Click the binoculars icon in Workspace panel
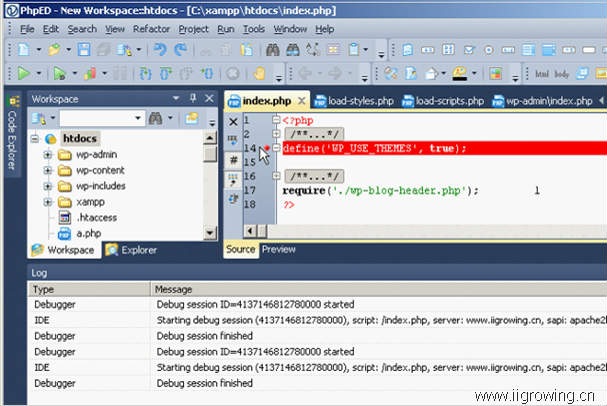The image size is (607, 406). (155, 118)
